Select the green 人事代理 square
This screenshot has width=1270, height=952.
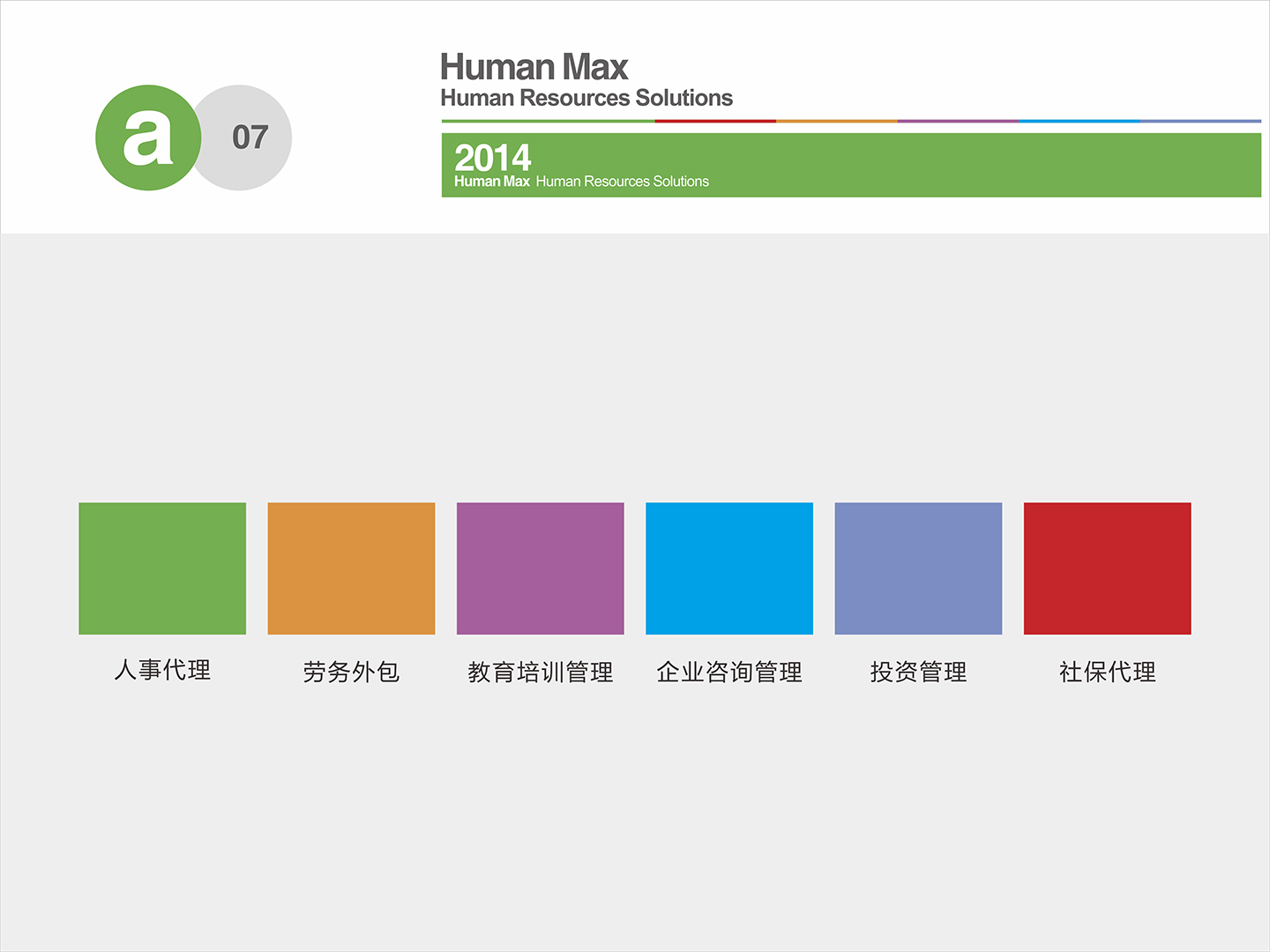[x=162, y=569]
